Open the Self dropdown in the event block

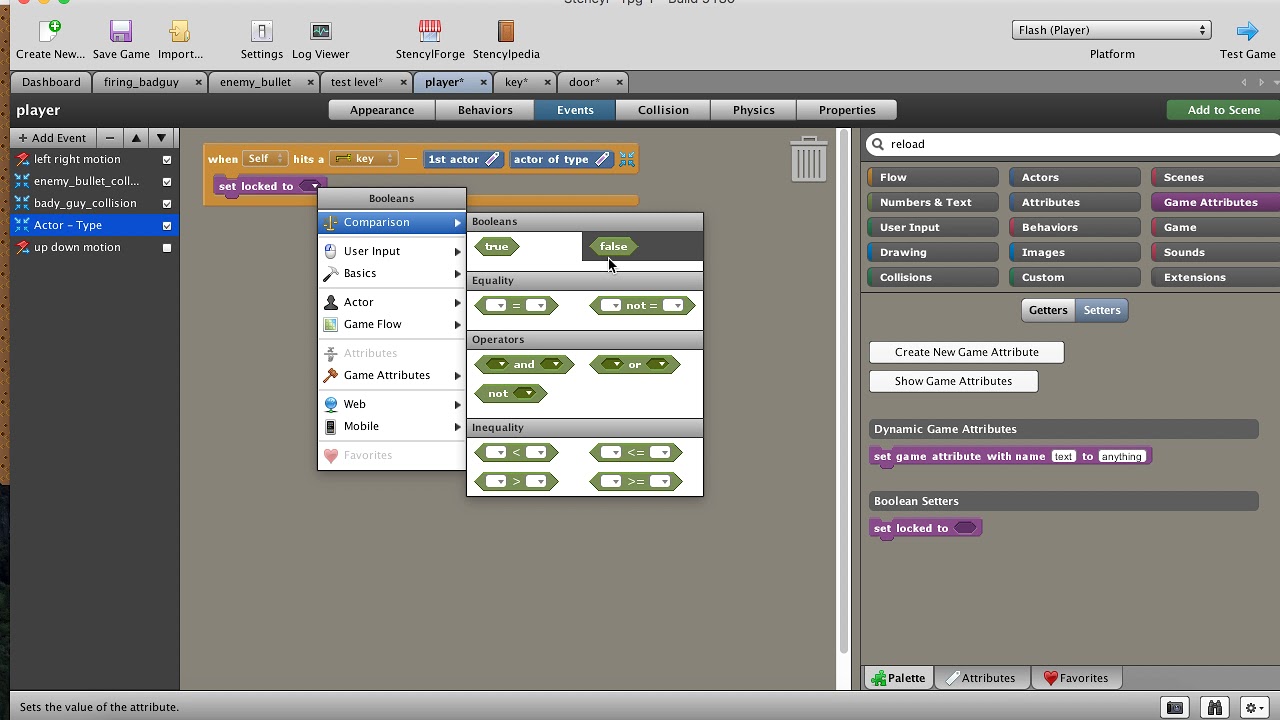(265, 159)
